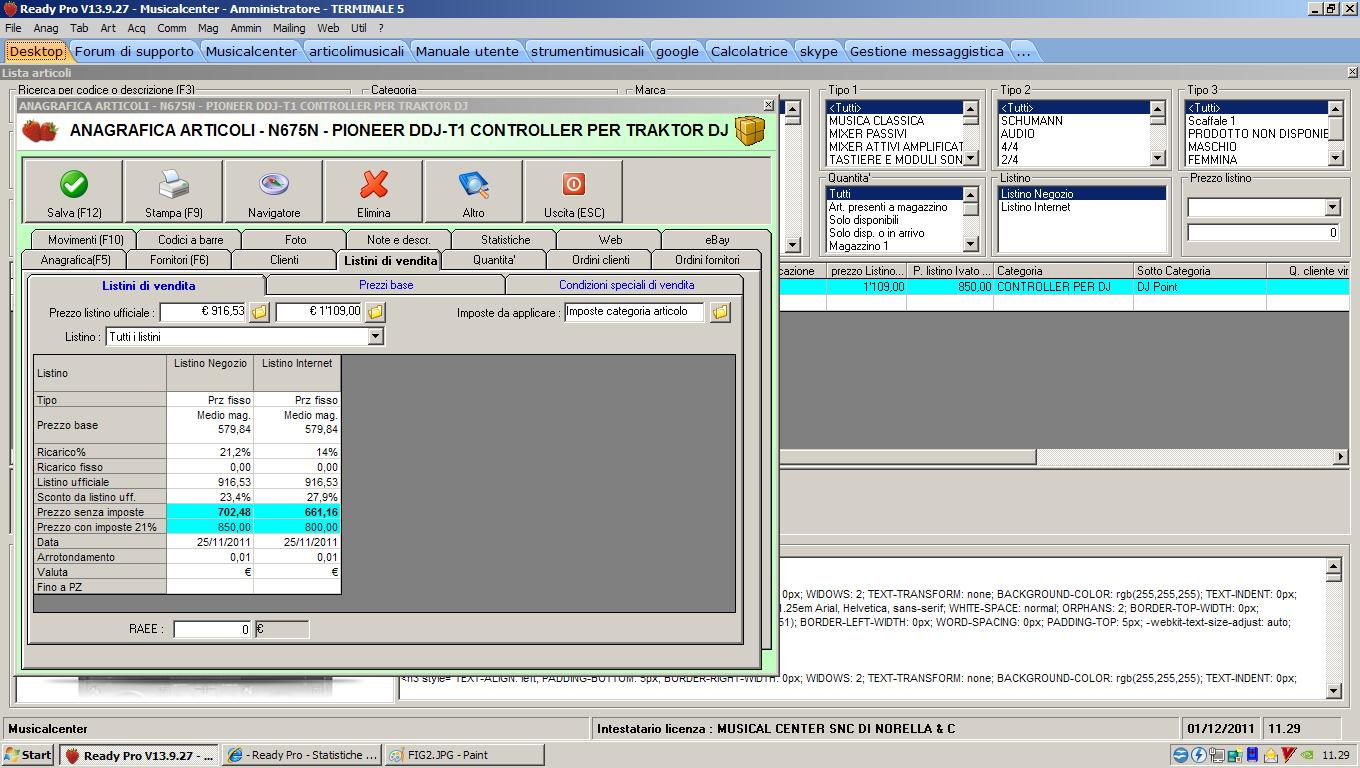This screenshot has width=1360, height=768.
Task: Open the Fornitori (F6) tab
Action: click(x=180, y=260)
